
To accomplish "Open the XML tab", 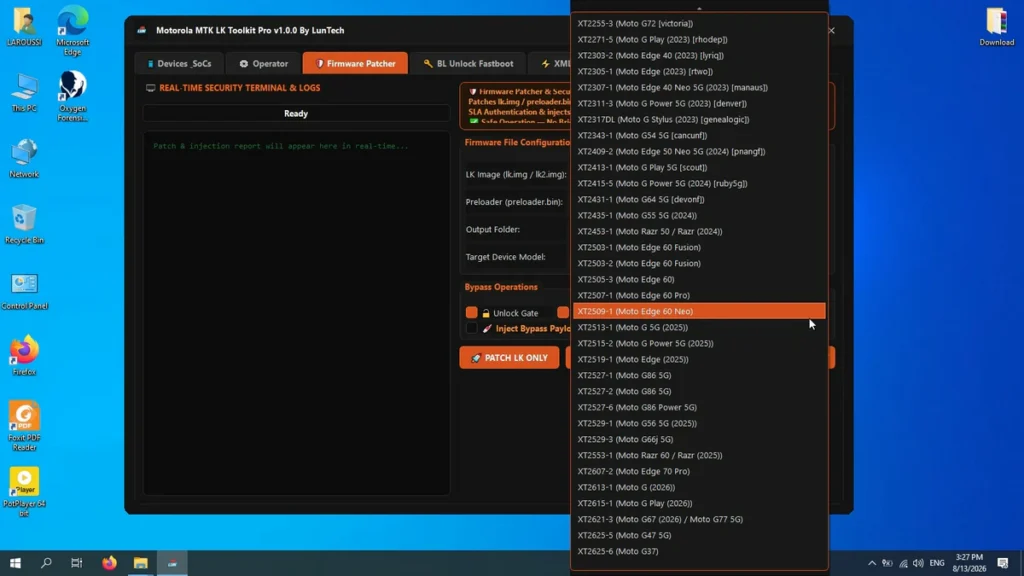I will point(554,63).
